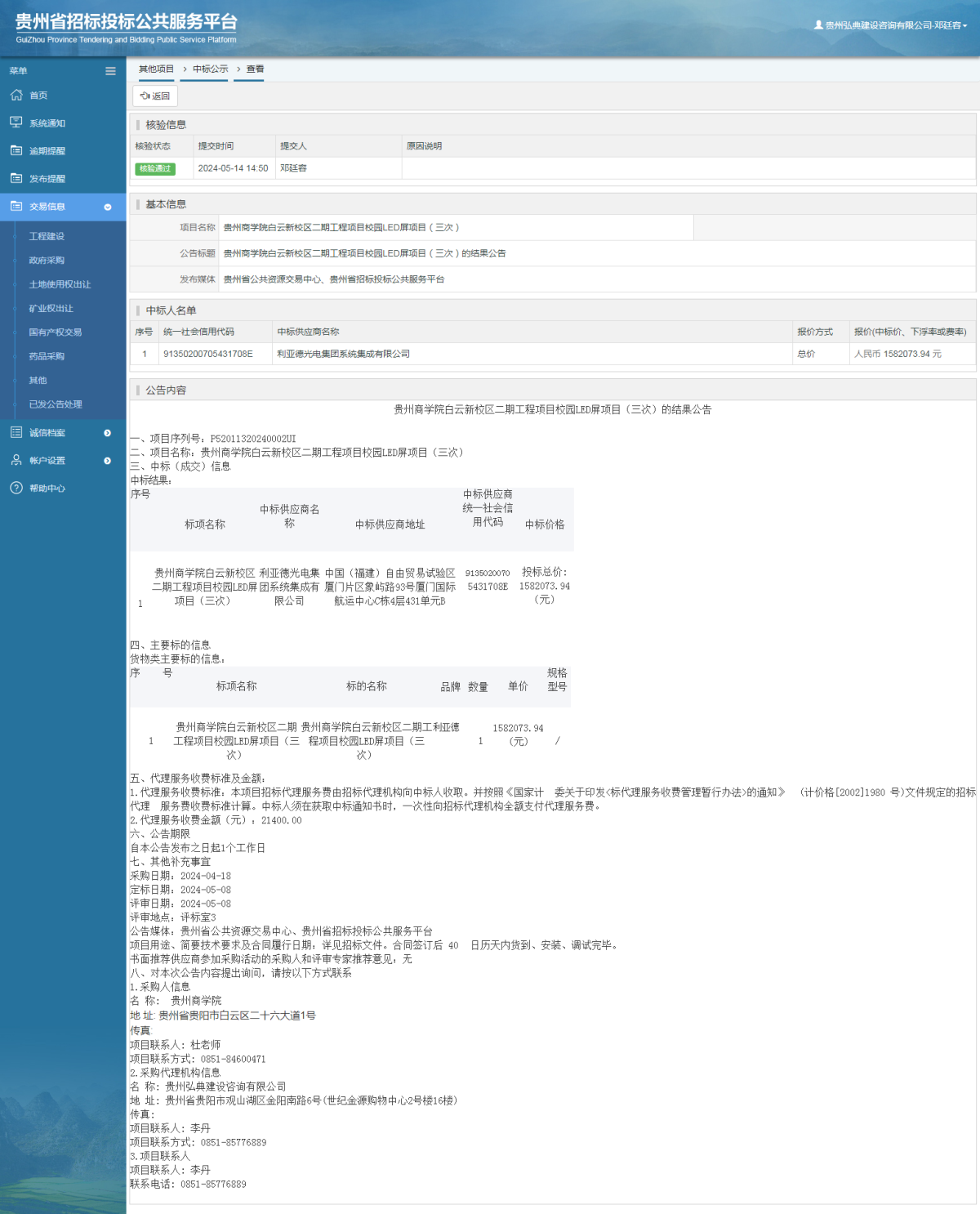
Task: Select 国有产权交易 submenu item
Action: pyautogui.click(x=56, y=333)
